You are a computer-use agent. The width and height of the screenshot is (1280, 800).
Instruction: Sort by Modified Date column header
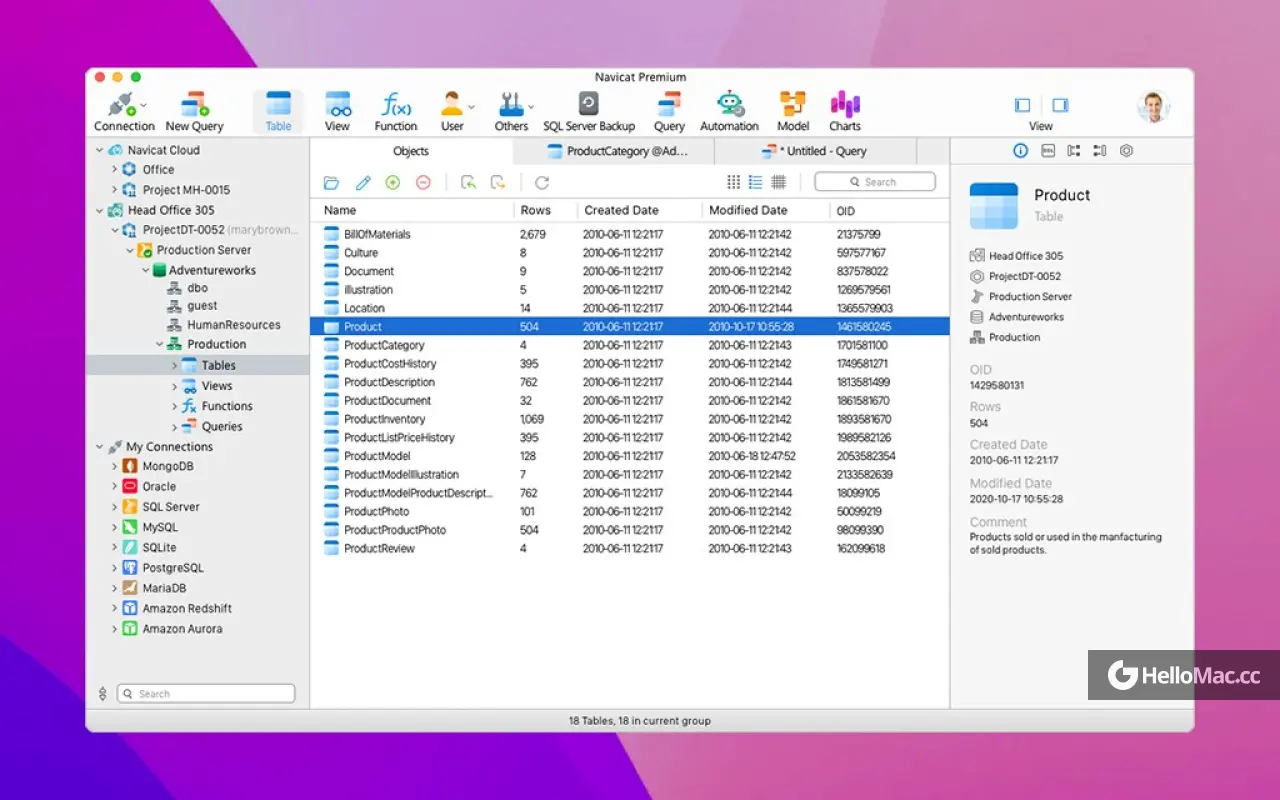coord(766,211)
